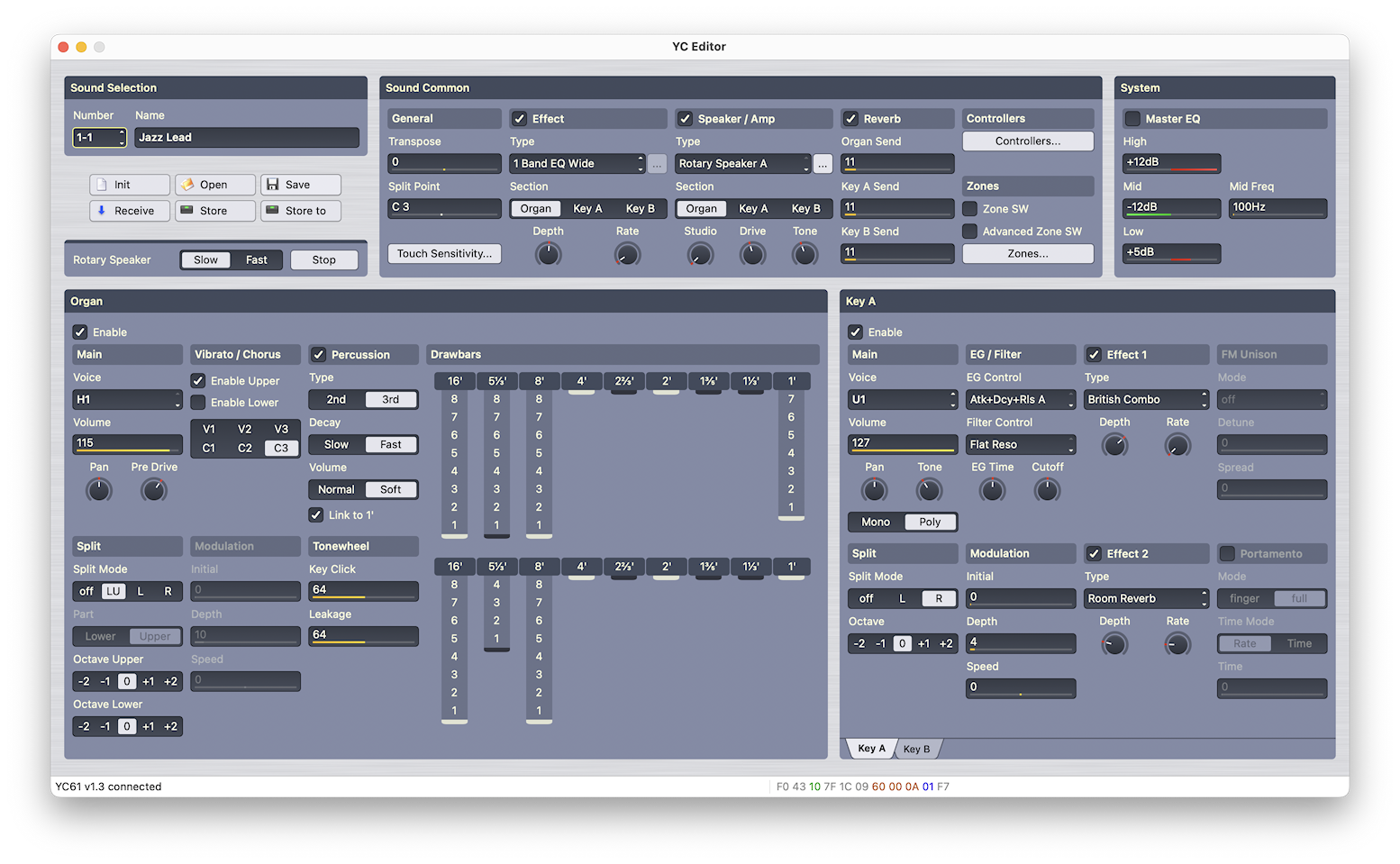Click the Key A Cutoff knob
The image size is (1400, 864).
coord(1047,490)
